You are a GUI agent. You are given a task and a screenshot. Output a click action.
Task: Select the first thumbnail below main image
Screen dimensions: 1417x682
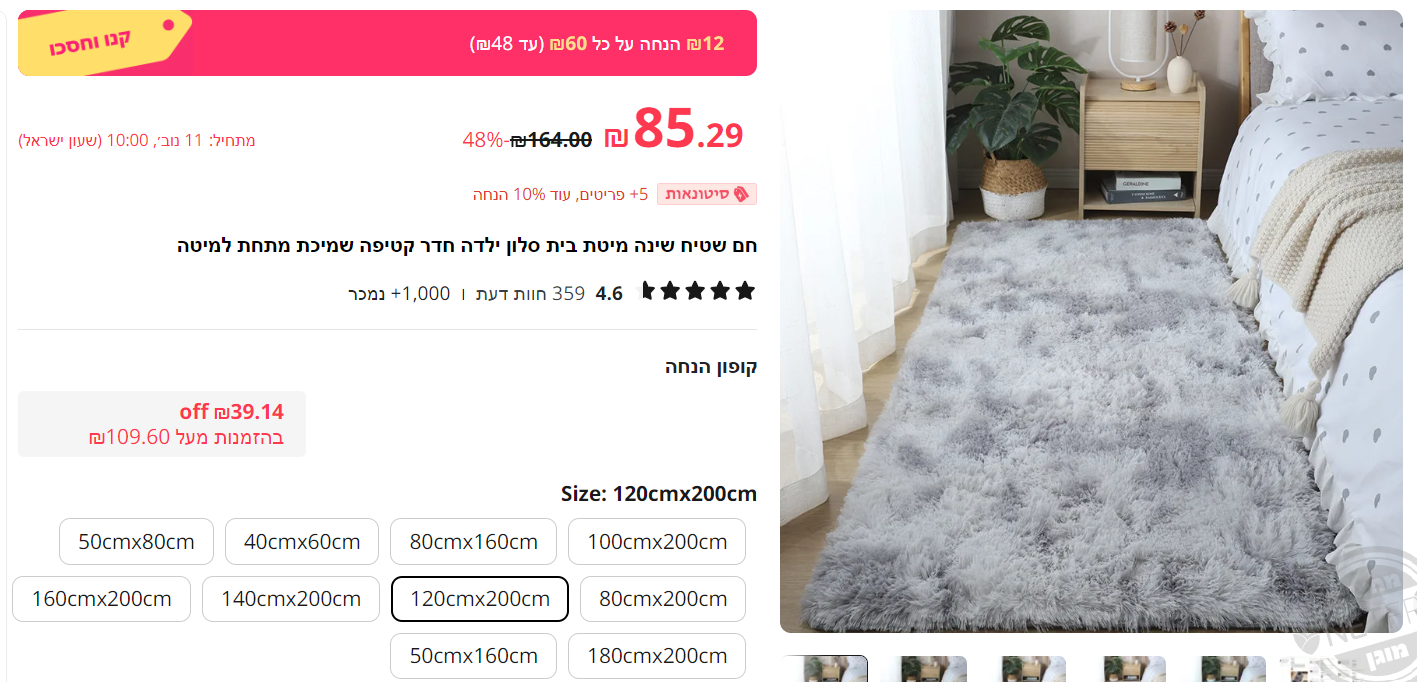point(824,668)
